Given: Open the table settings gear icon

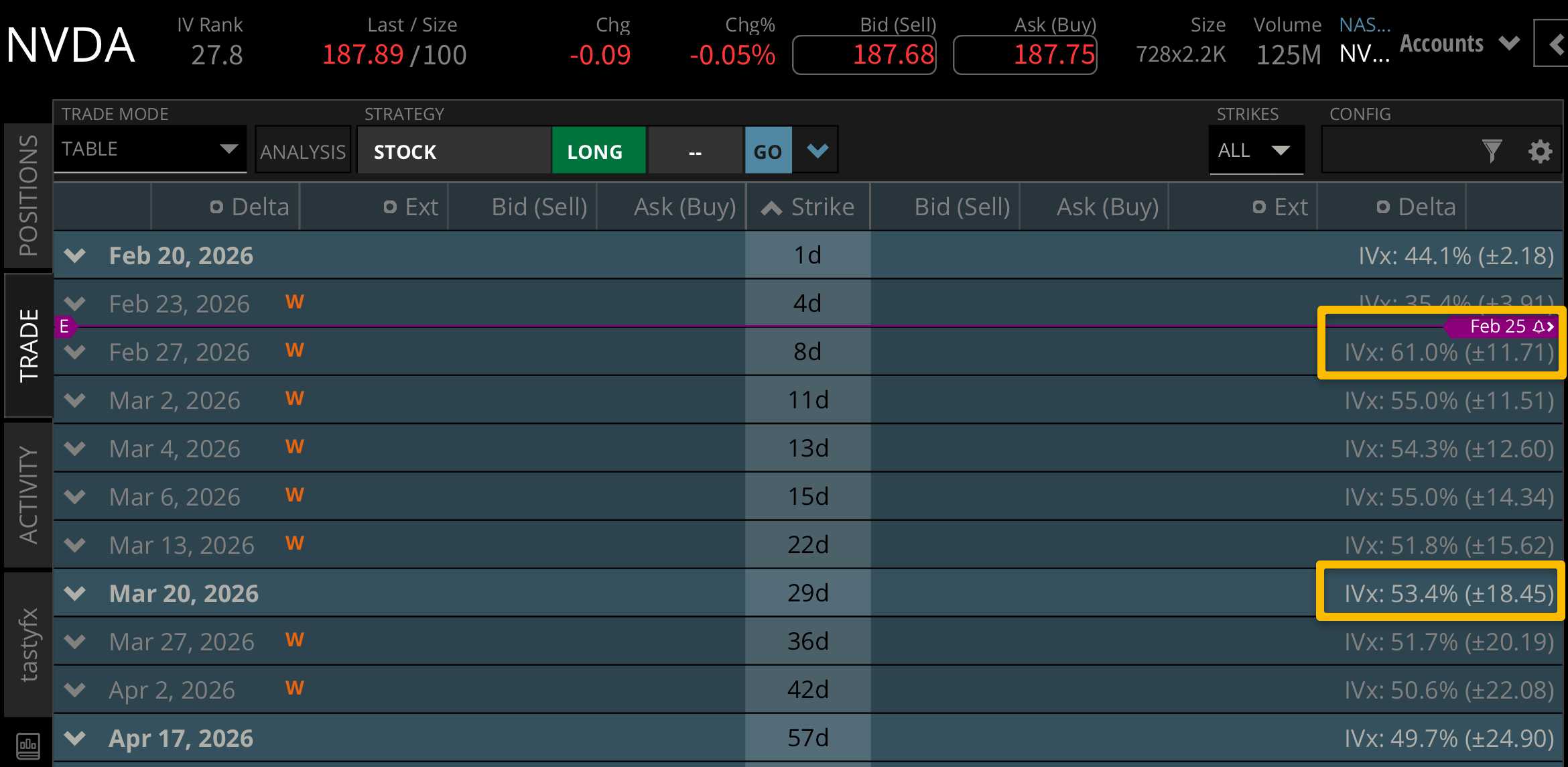Looking at the screenshot, I should tap(1541, 151).
